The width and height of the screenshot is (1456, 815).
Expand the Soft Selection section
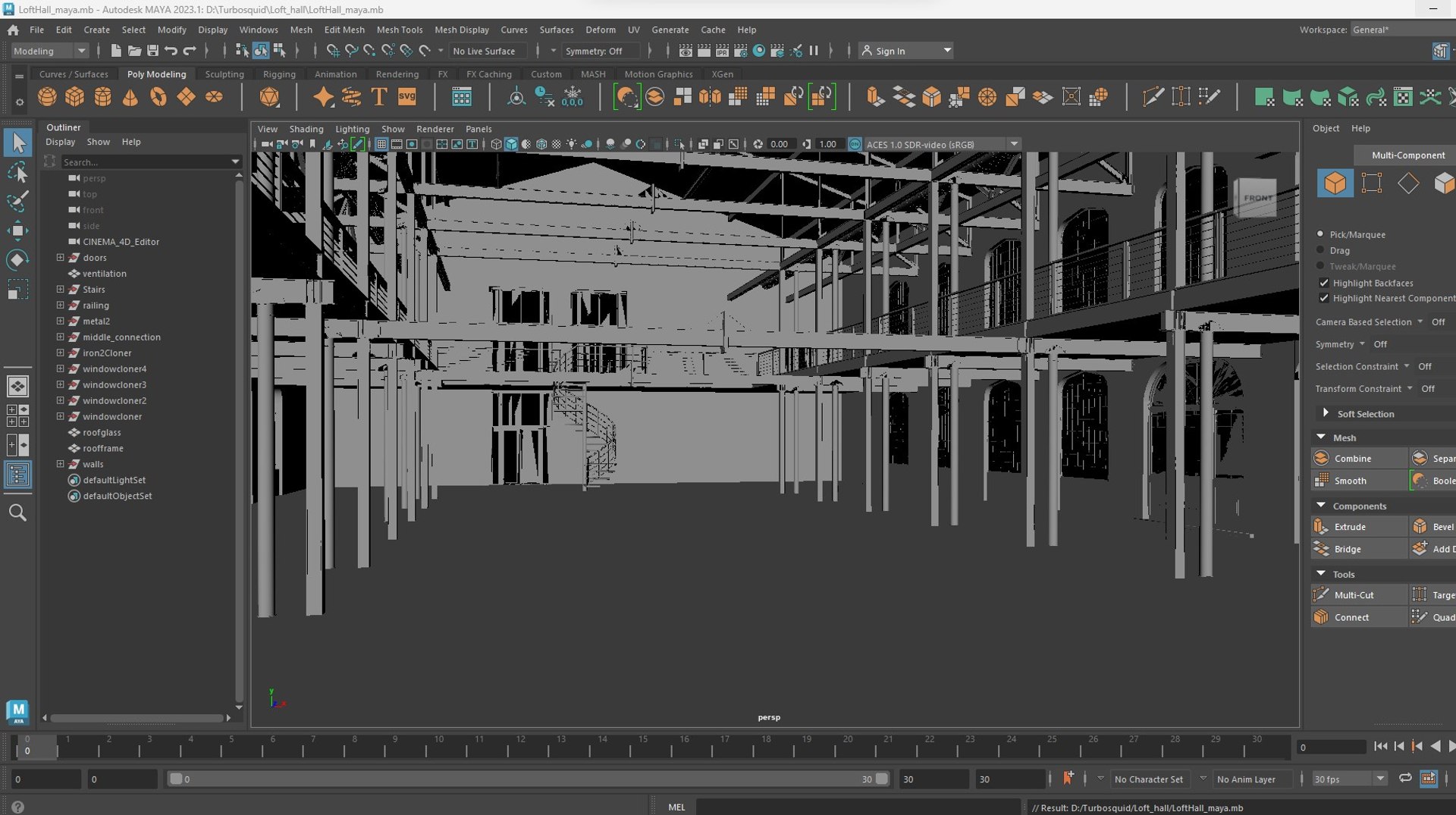click(1326, 413)
